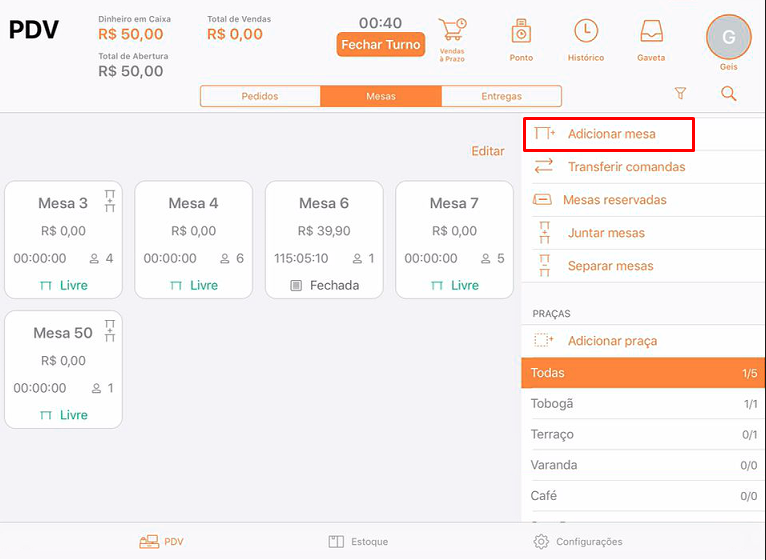This screenshot has height=560, width=766.
Task: Click the Transferir comandas arrows icon
Action: click(x=544, y=166)
